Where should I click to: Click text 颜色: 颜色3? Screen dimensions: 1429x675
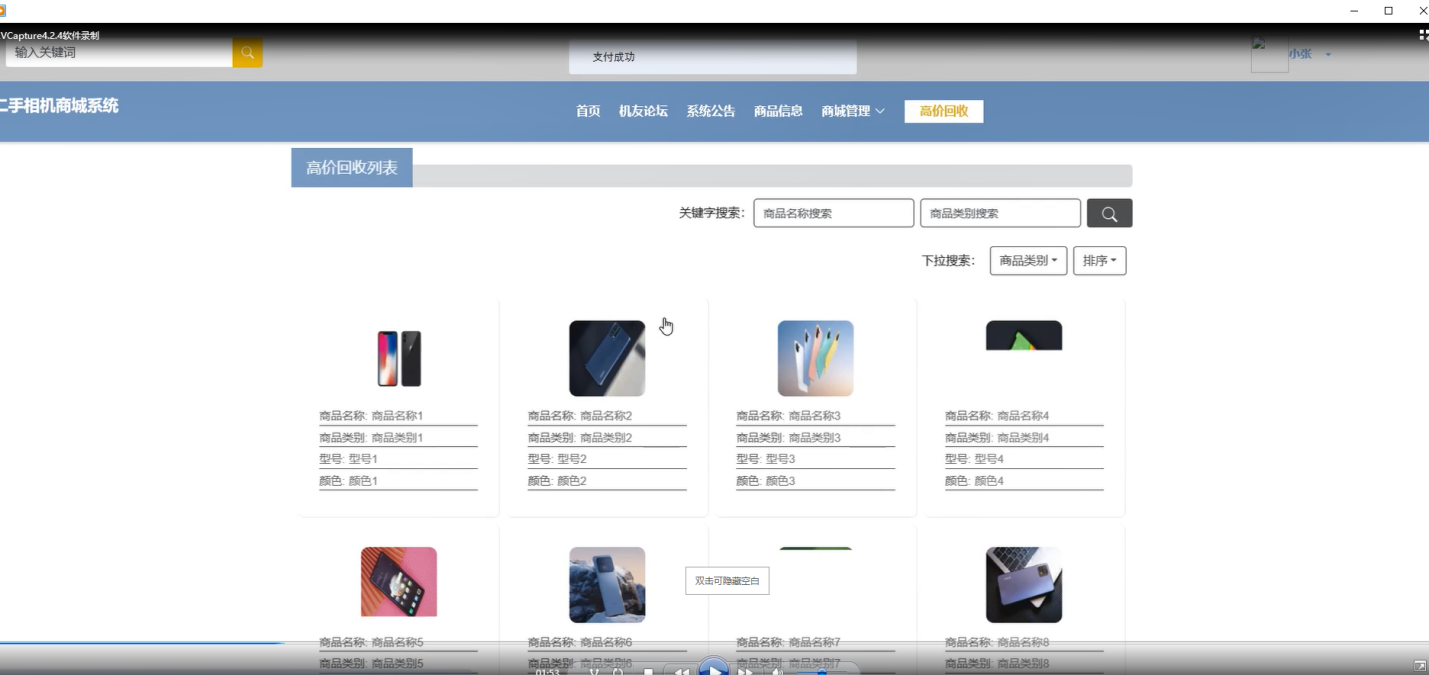click(x=766, y=481)
